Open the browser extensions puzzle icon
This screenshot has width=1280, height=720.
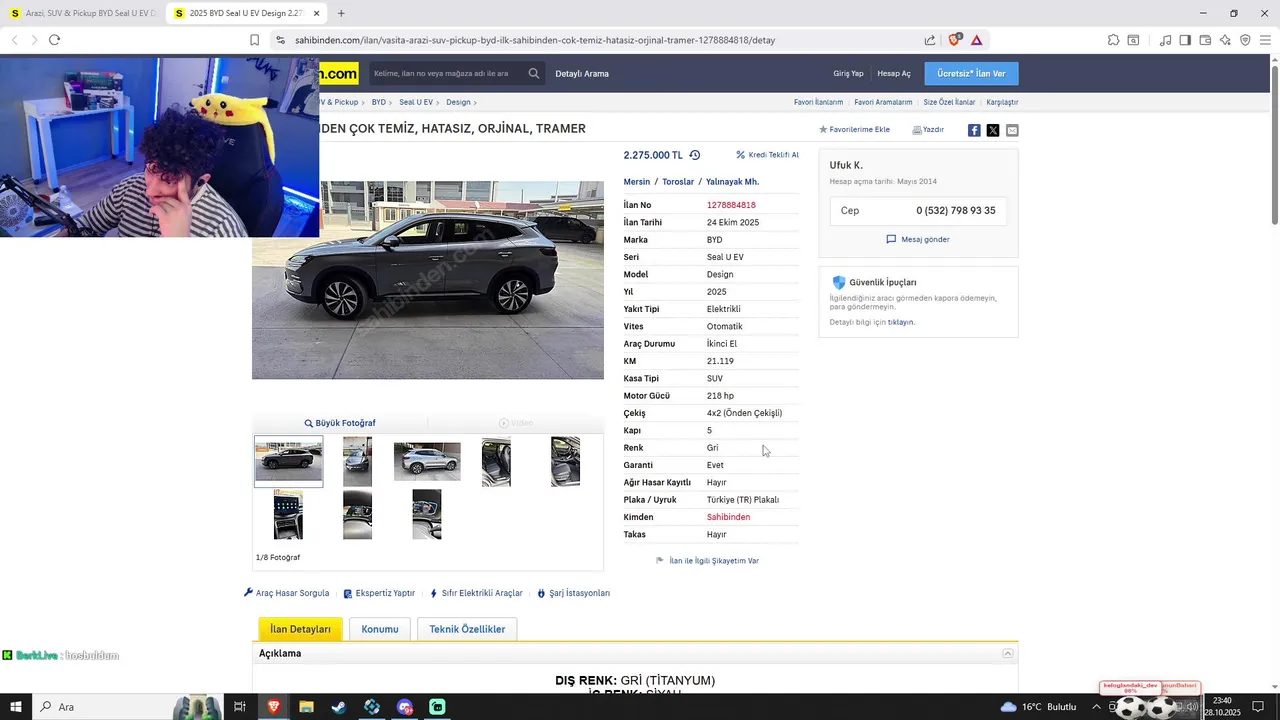(x=1113, y=40)
